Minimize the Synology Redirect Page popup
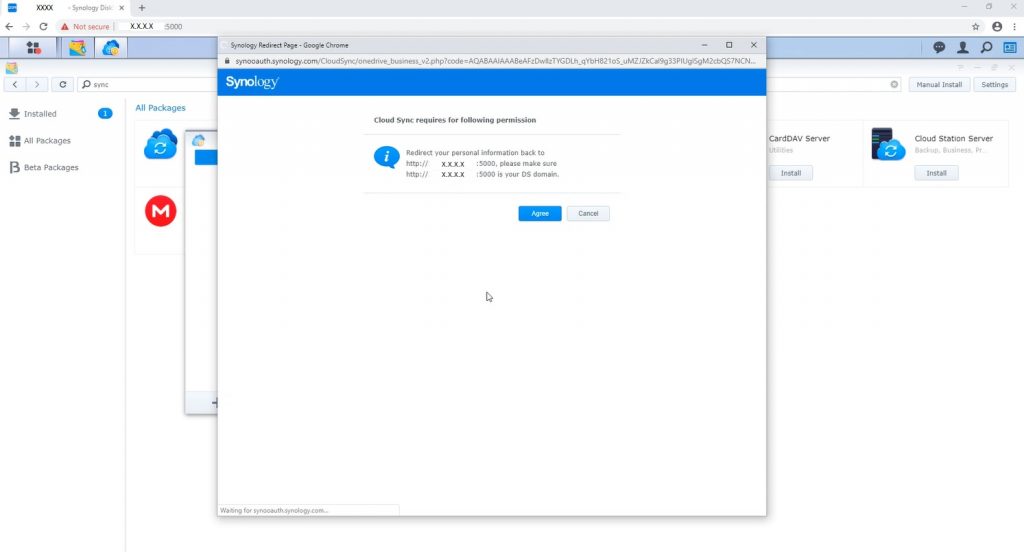This screenshot has width=1024, height=552. coord(704,45)
